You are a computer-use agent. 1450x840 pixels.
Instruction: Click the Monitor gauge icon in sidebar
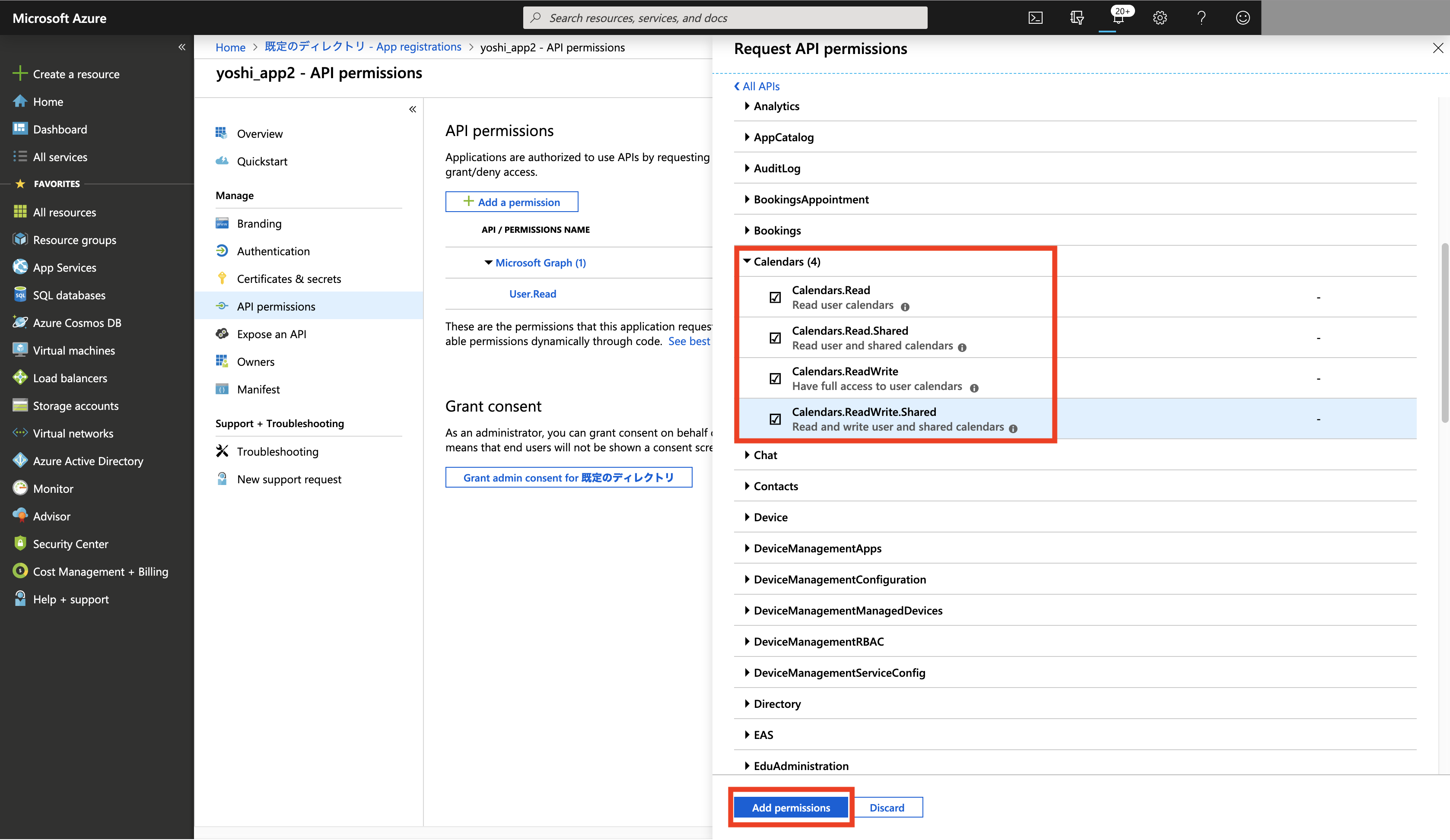20,488
